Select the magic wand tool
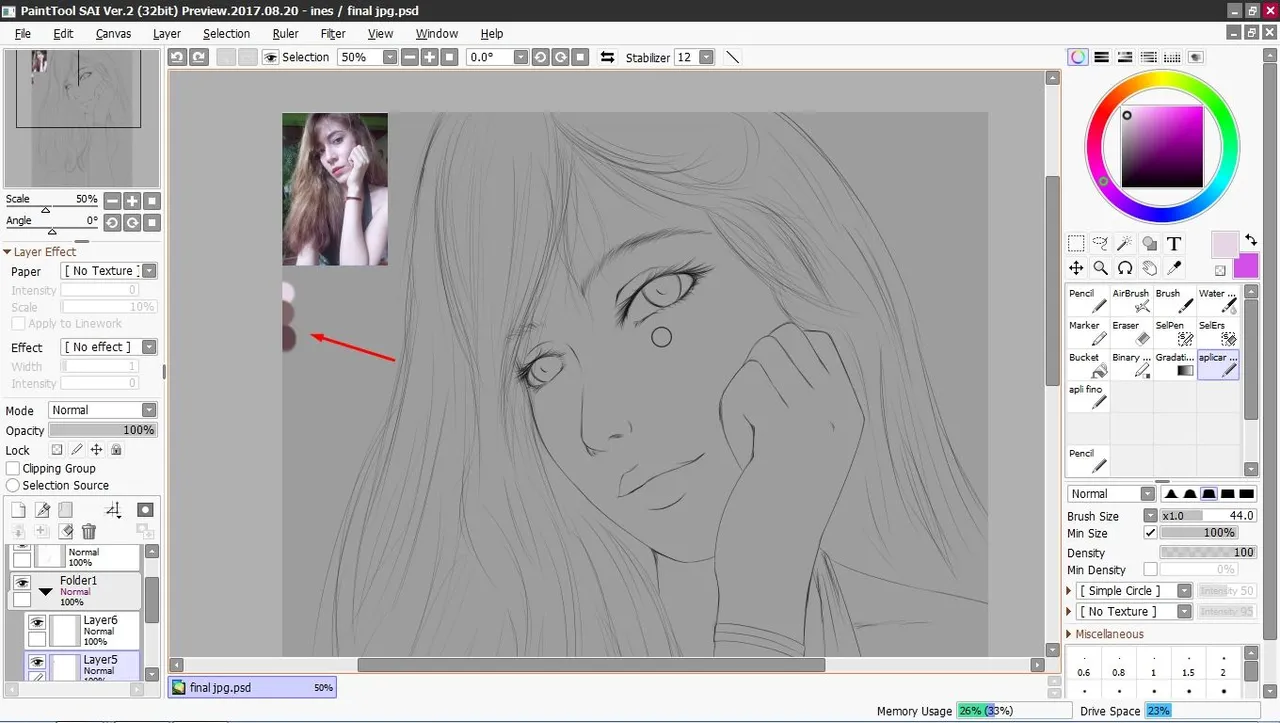 pos(1125,243)
